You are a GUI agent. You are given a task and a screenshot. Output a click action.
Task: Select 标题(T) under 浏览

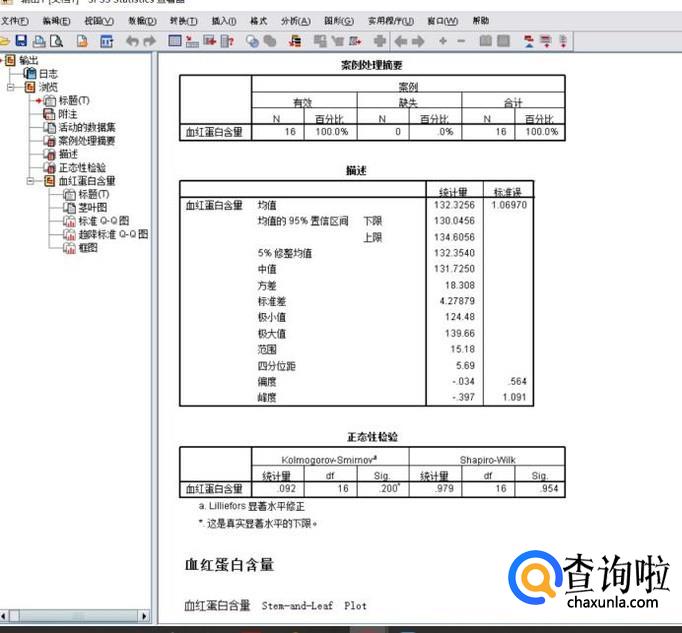click(x=74, y=100)
